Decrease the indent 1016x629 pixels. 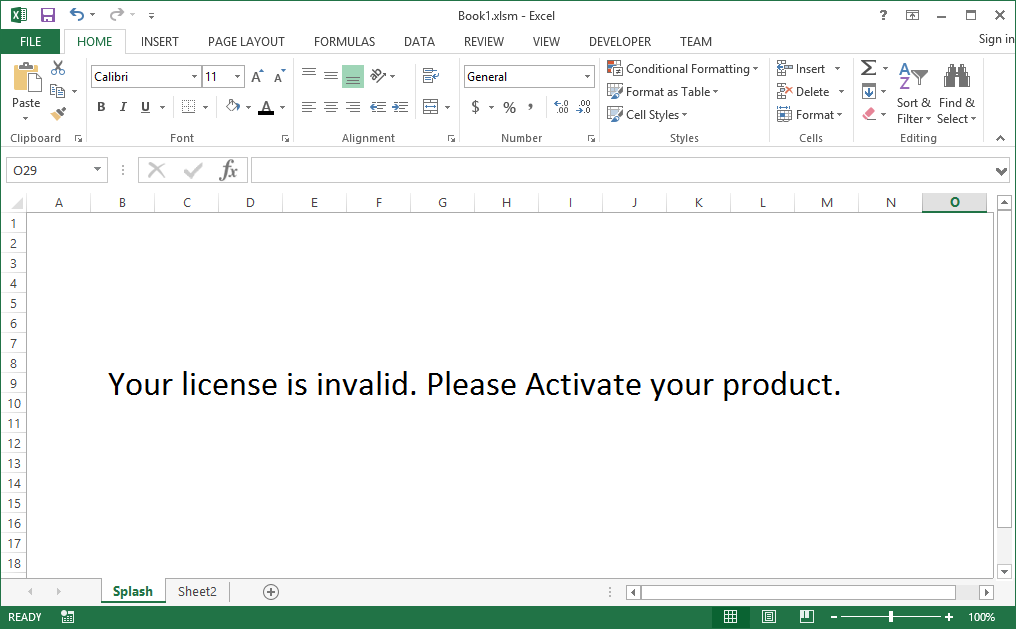[378, 107]
